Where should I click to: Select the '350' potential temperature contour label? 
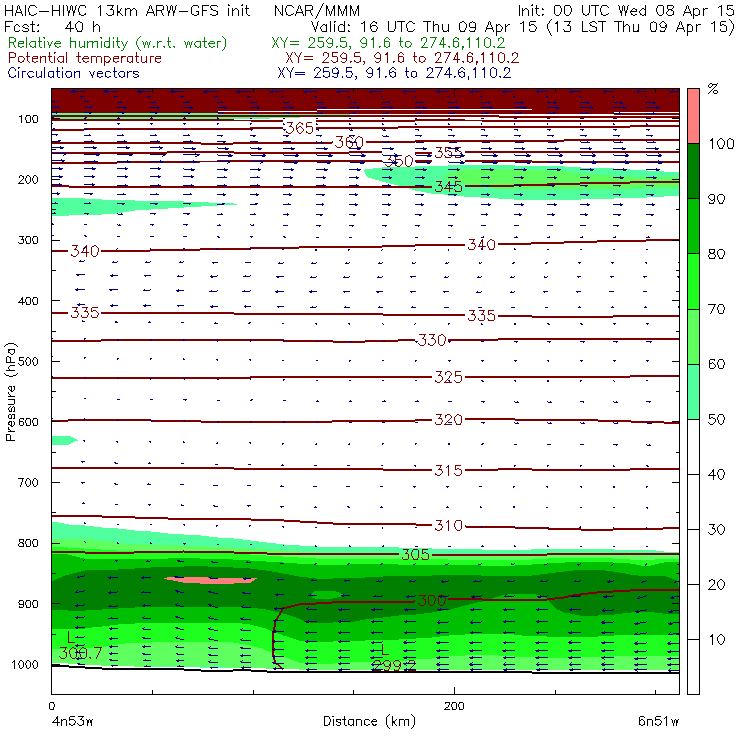[399, 161]
